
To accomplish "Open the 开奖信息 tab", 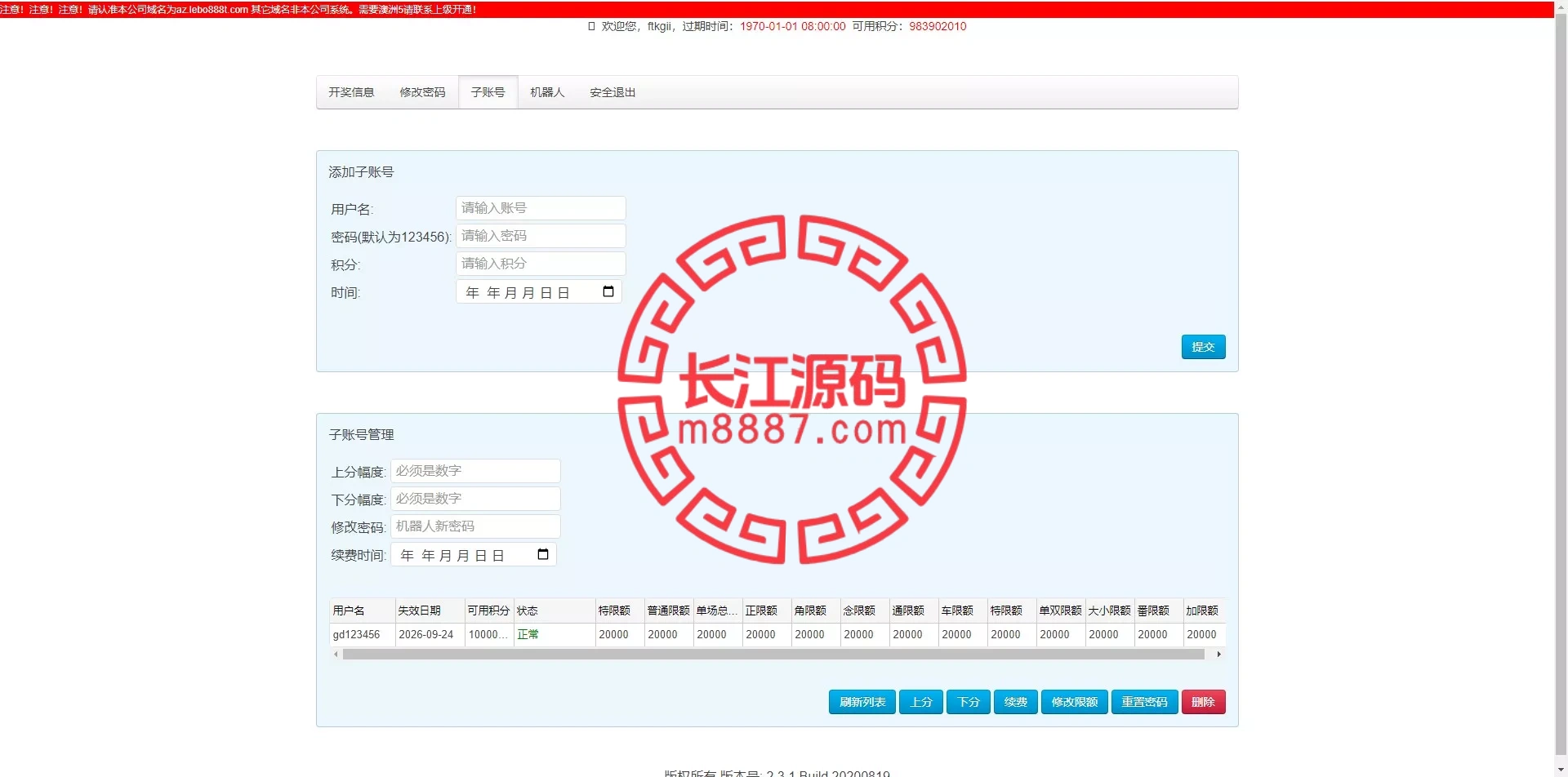I will pos(351,92).
